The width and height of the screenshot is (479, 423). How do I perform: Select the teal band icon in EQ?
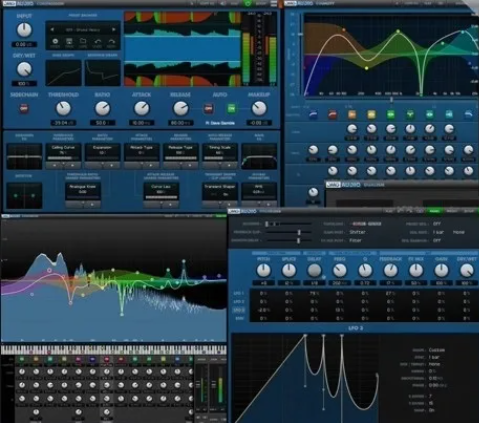point(430,115)
